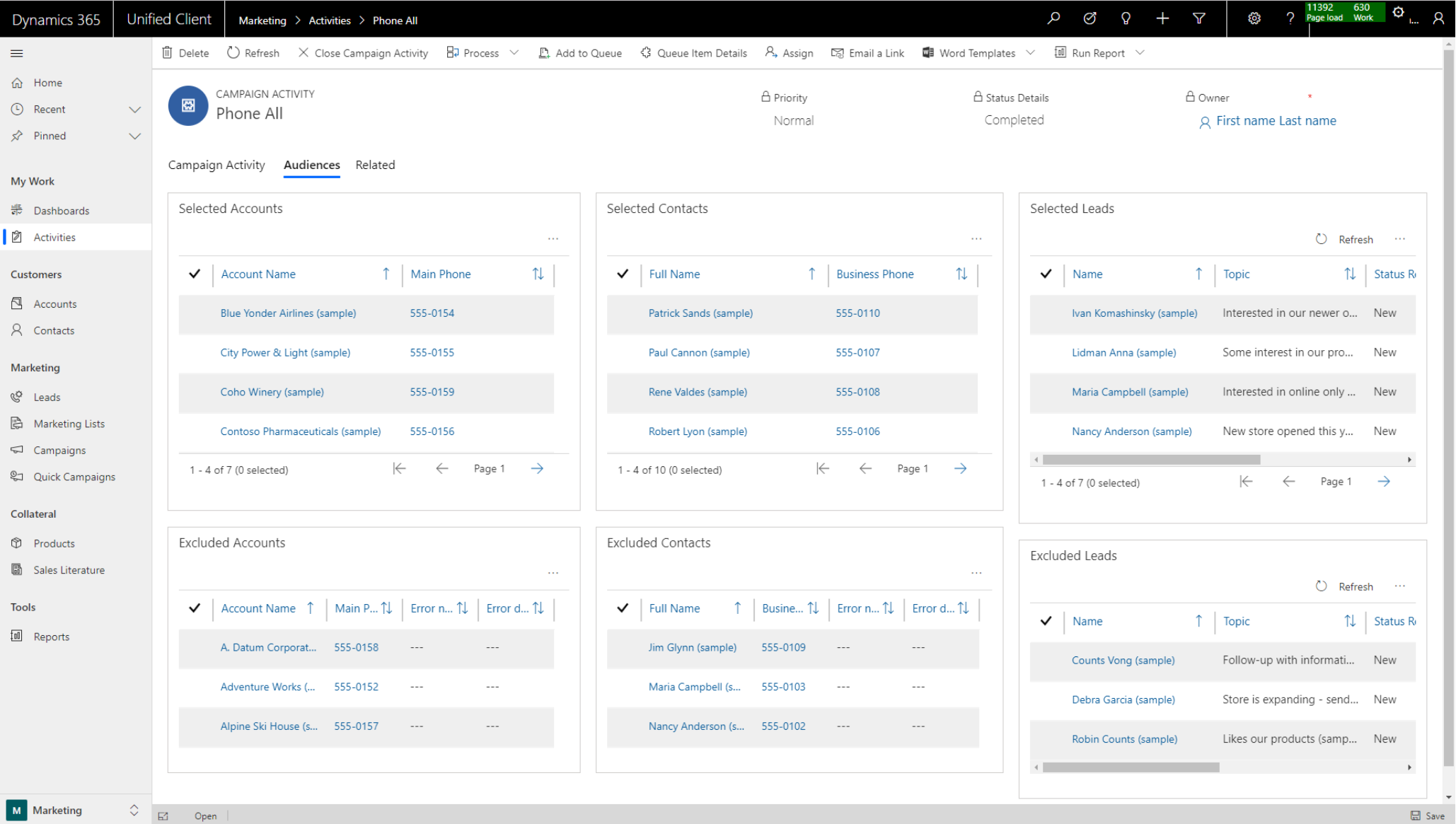Click the Delete trash icon in command bar

point(168,53)
